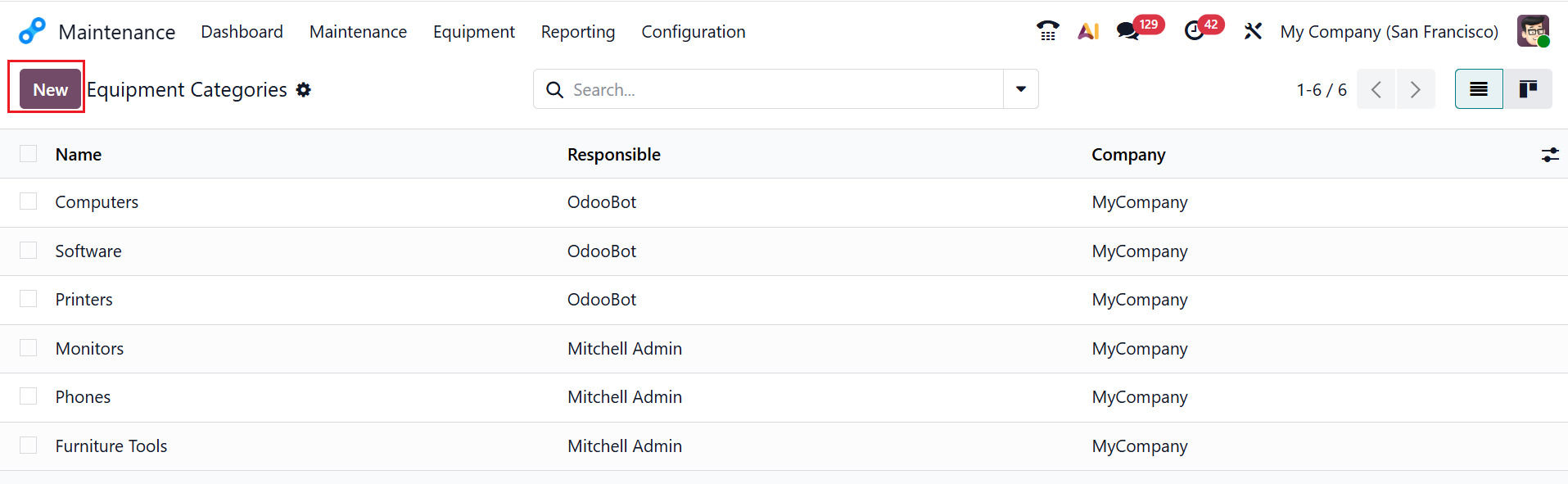
Task: Launch the AI assistant icon
Action: 1088,31
